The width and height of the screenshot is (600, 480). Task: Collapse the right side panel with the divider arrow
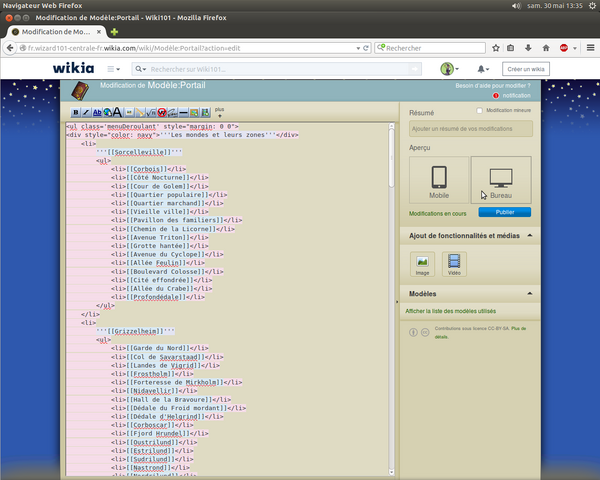[x=397, y=302]
